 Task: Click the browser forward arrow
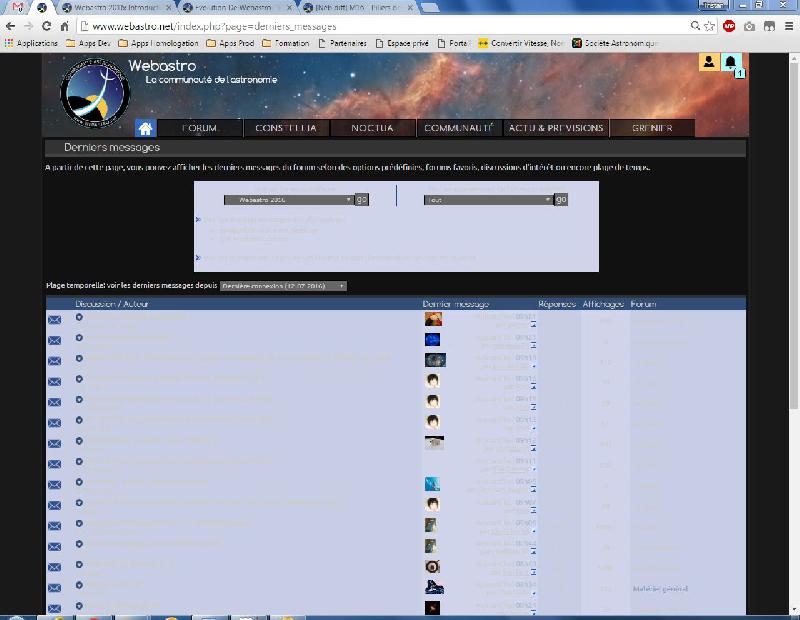coord(29,26)
